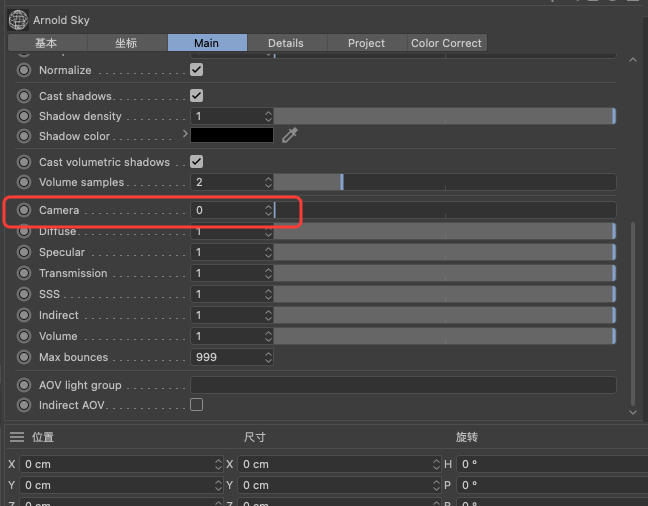This screenshot has height=506, width=648.
Task: Select the Main tab
Action: (x=207, y=43)
